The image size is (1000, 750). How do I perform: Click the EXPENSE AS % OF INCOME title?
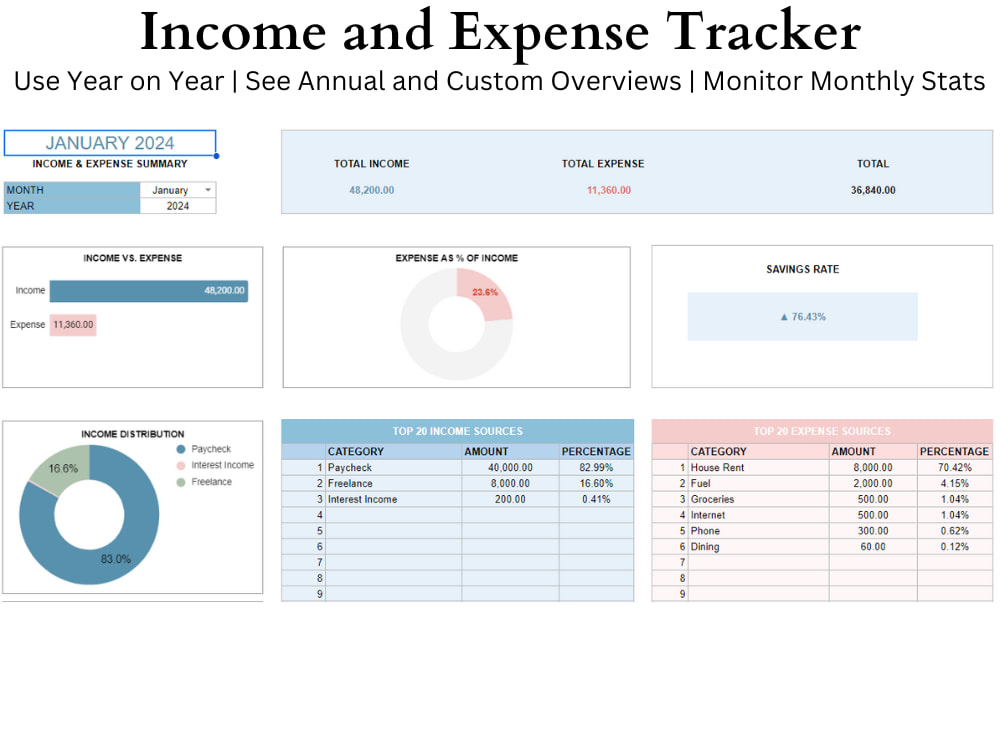coord(457,258)
